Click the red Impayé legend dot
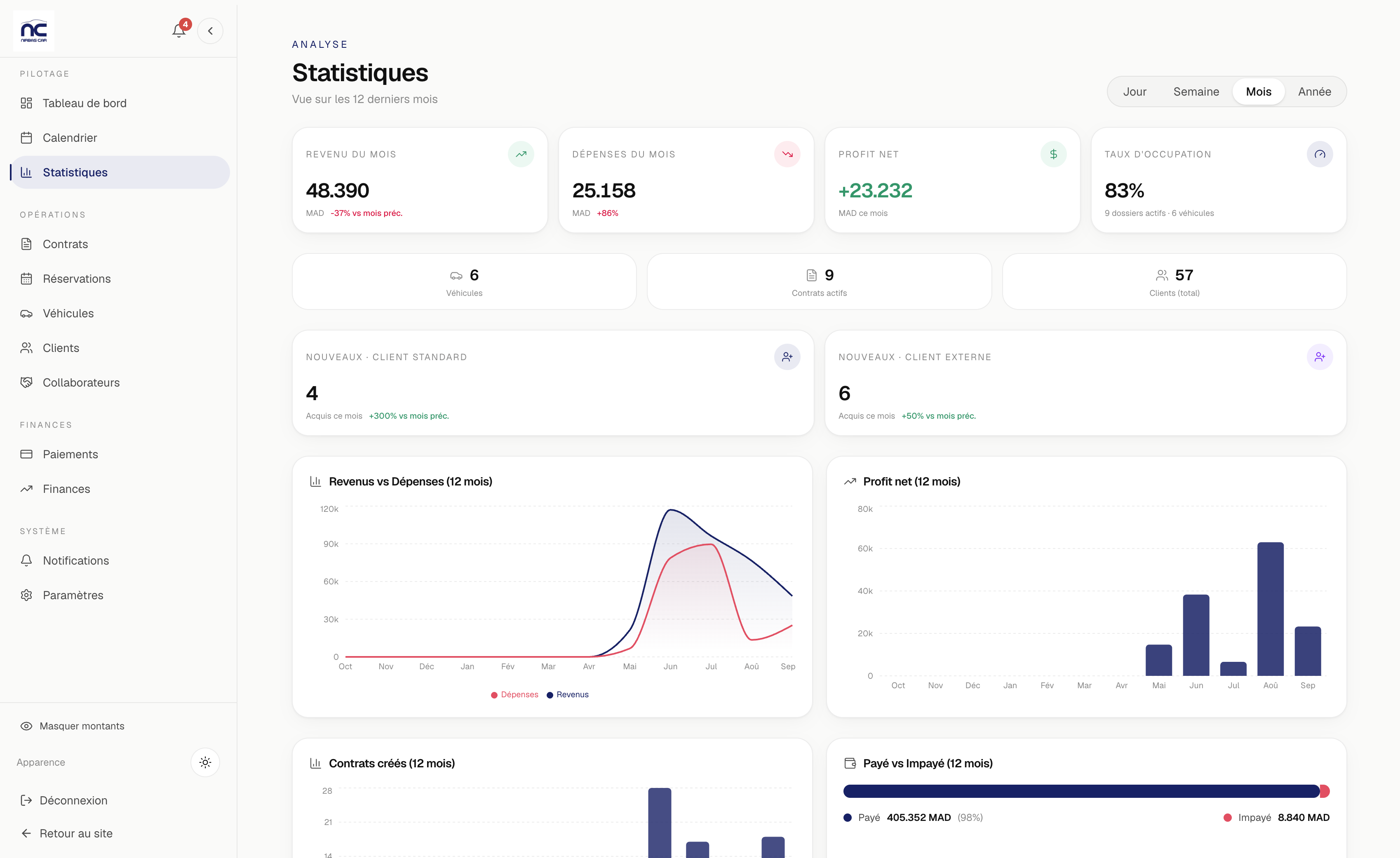Image resolution: width=1400 pixels, height=858 pixels. [1227, 818]
